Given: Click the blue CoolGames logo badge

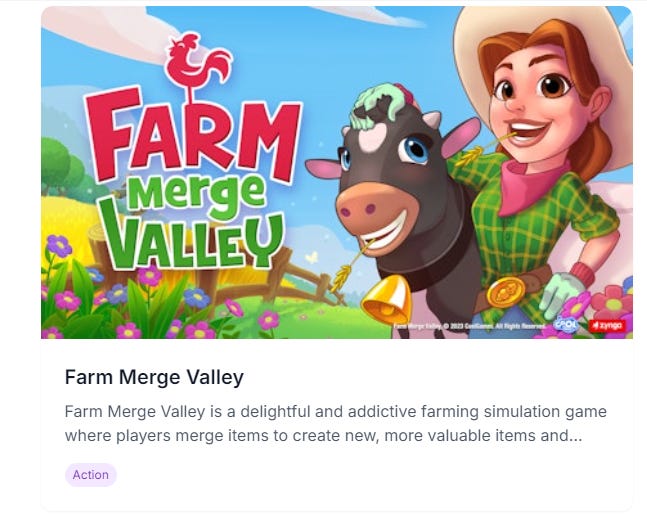Looking at the screenshot, I should click(x=566, y=324).
